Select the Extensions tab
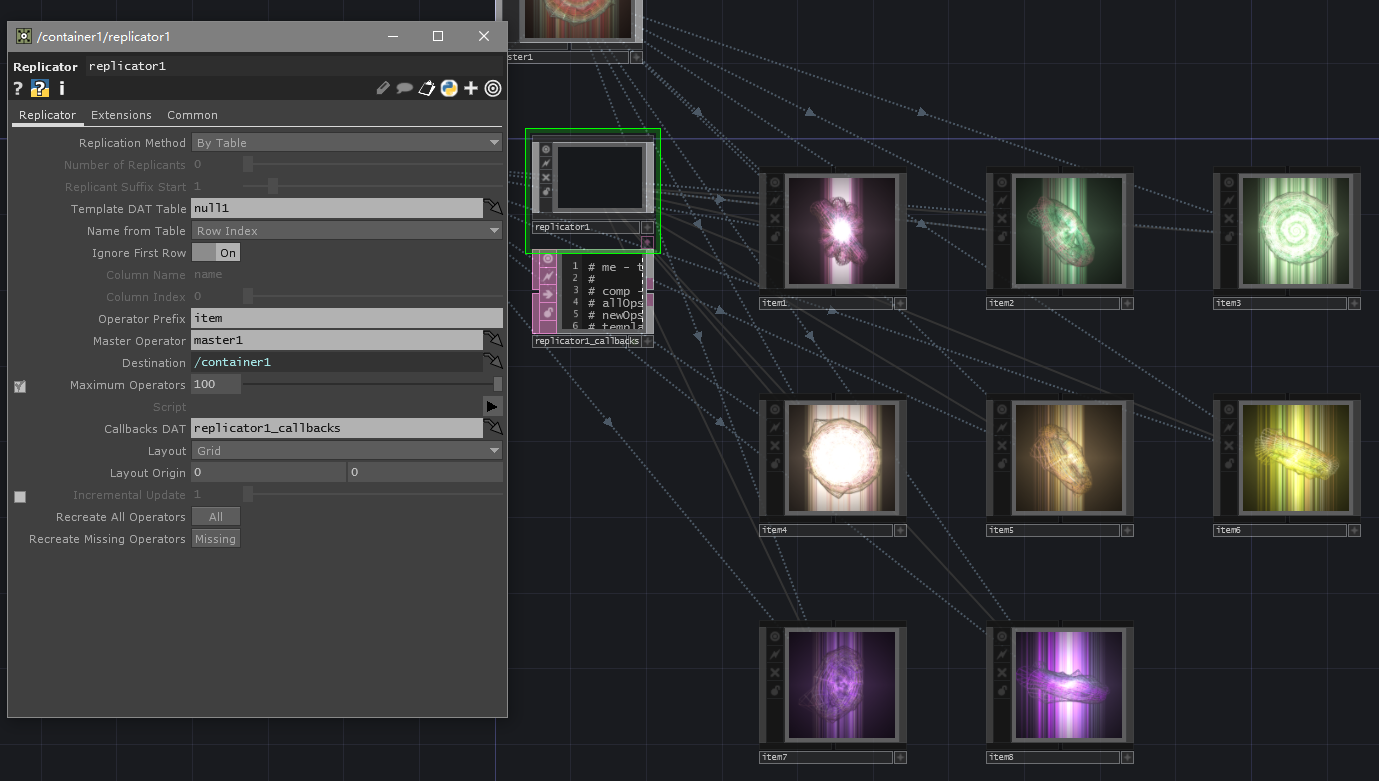Viewport: 1379px width, 781px height. [x=121, y=115]
